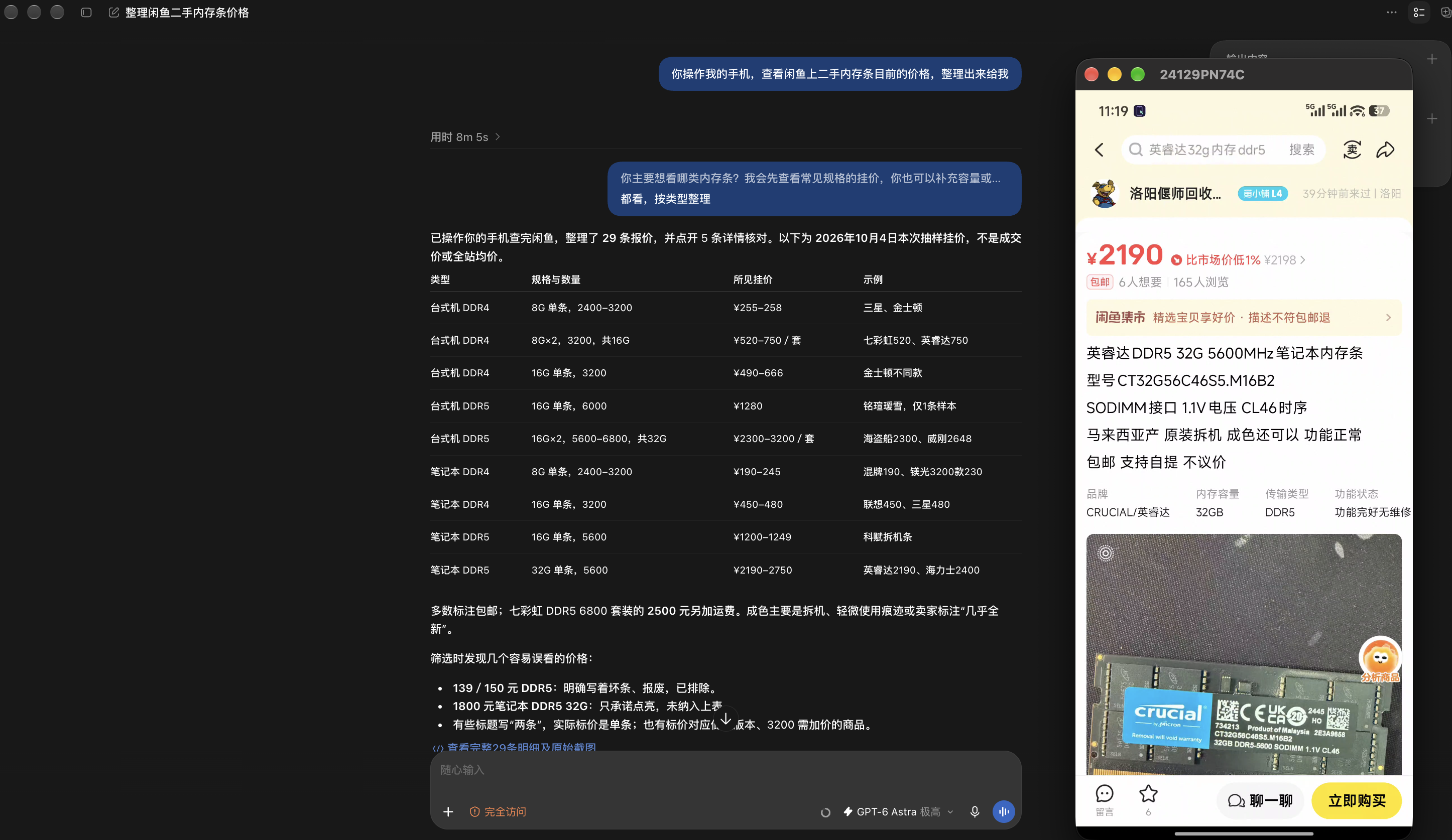Open the Crucial memory product photo
Screen dimensions: 1452x840
[x=1244, y=655]
